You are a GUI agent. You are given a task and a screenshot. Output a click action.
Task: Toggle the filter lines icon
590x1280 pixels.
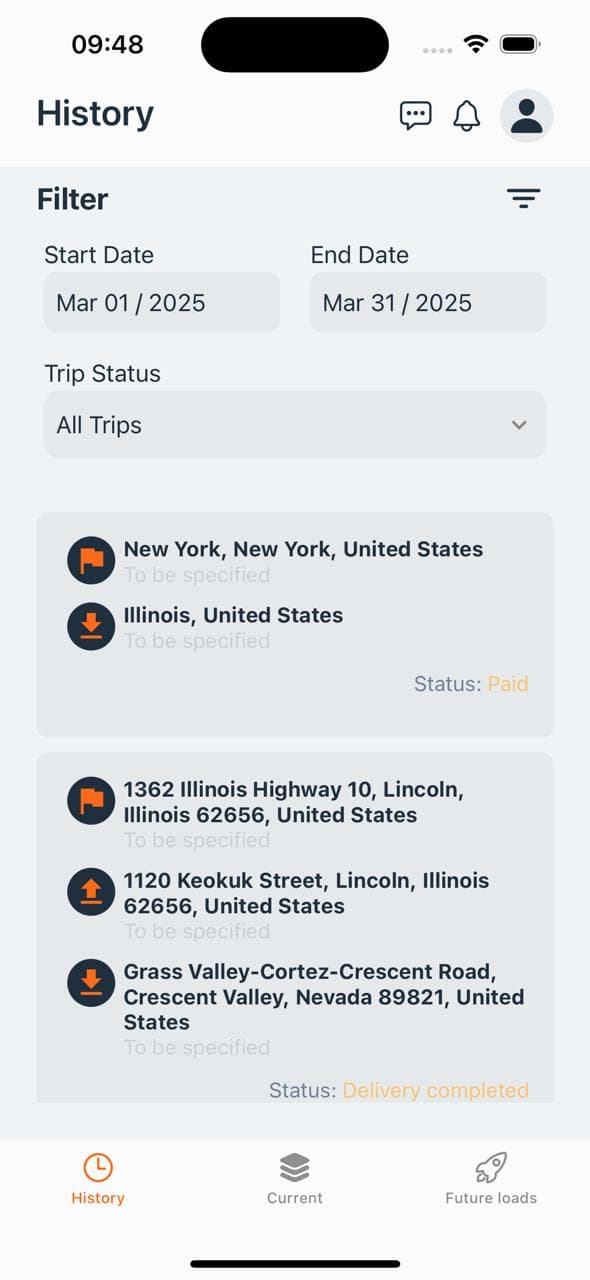(523, 198)
